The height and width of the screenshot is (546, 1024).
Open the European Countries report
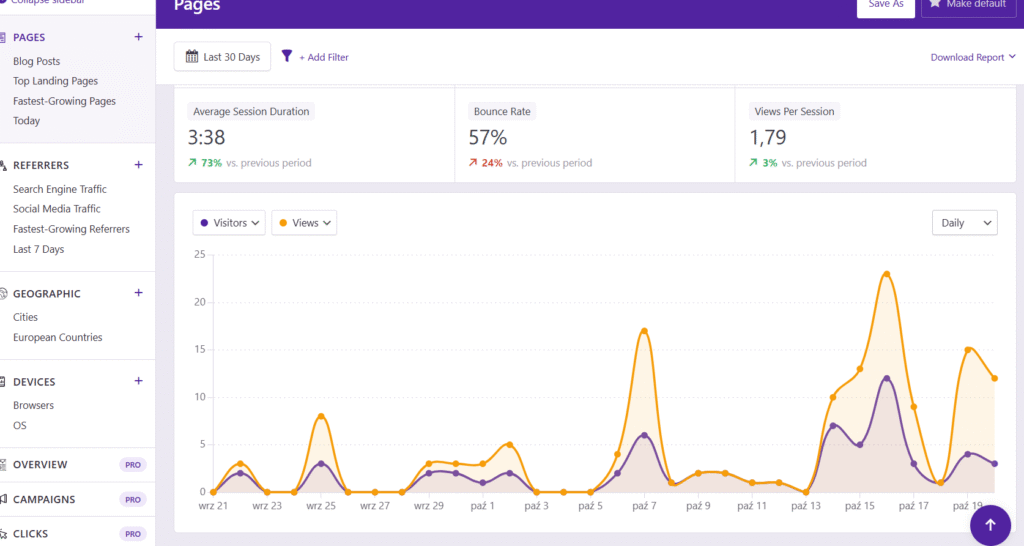(x=57, y=337)
